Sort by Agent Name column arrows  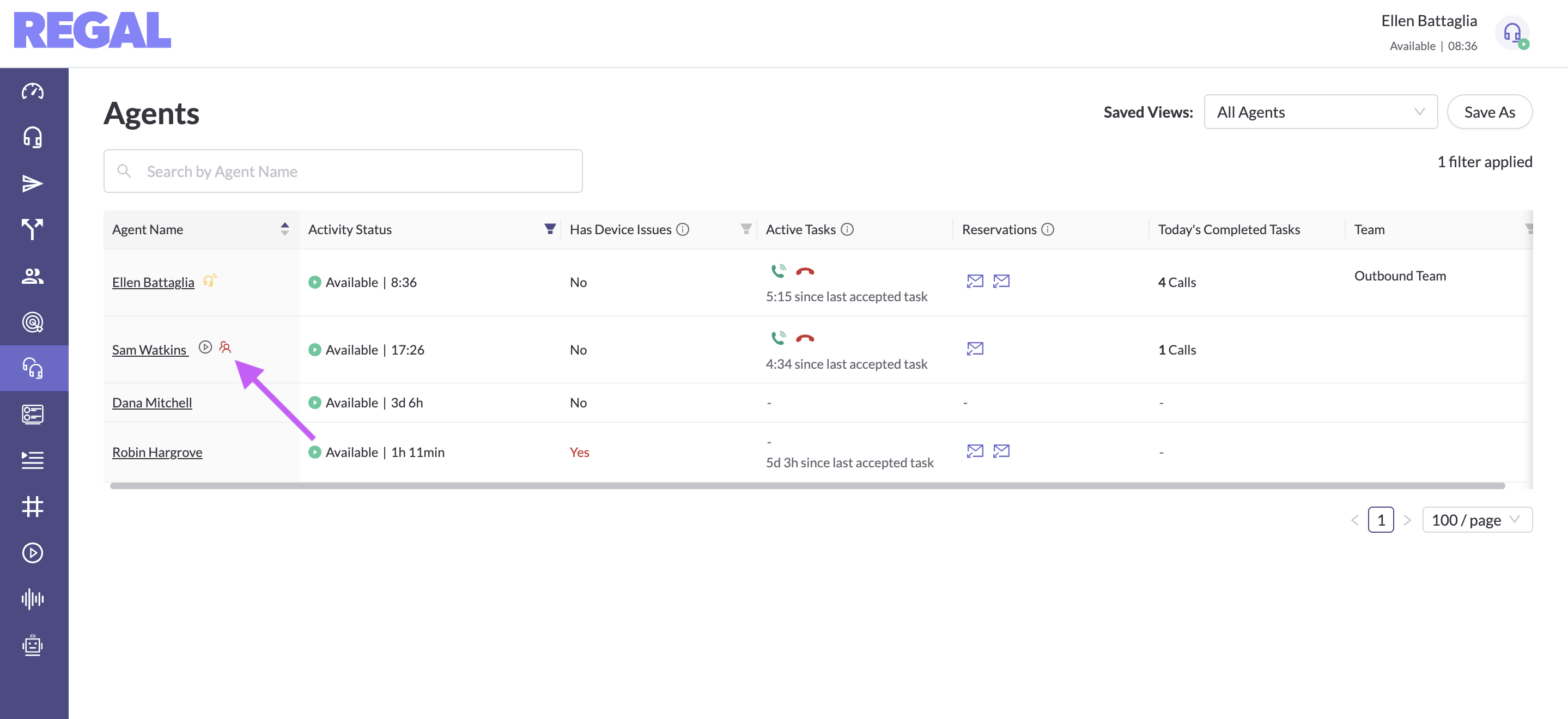click(284, 229)
